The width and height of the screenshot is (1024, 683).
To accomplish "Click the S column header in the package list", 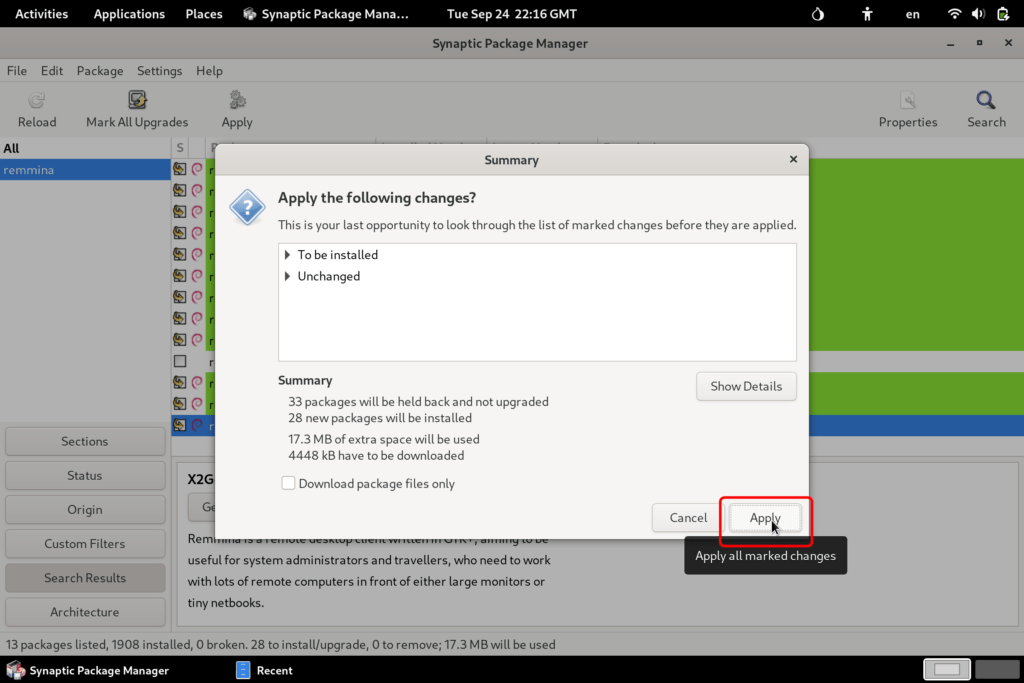I will pos(180,148).
